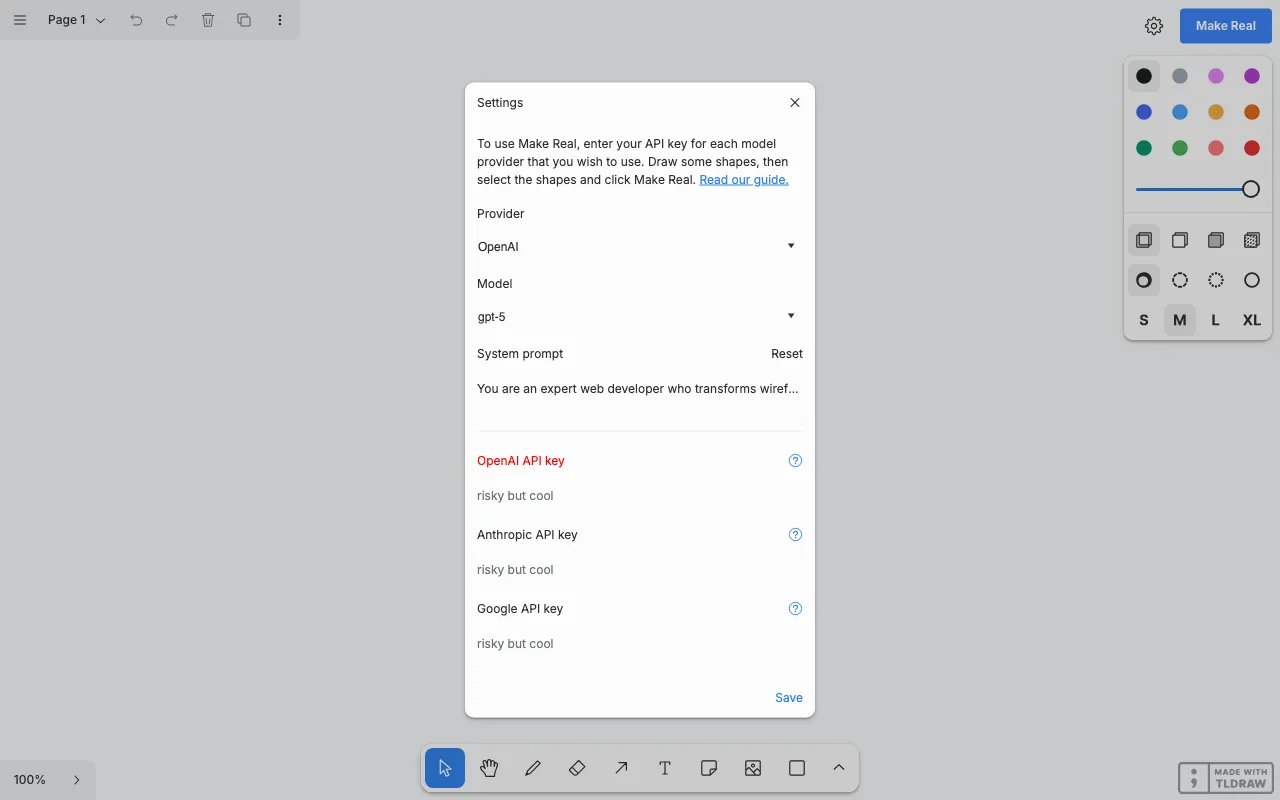Image resolution: width=1280 pixels, height=800 pixels.
Task: Click the OpenAI API key input field
Action: (640, 496)
